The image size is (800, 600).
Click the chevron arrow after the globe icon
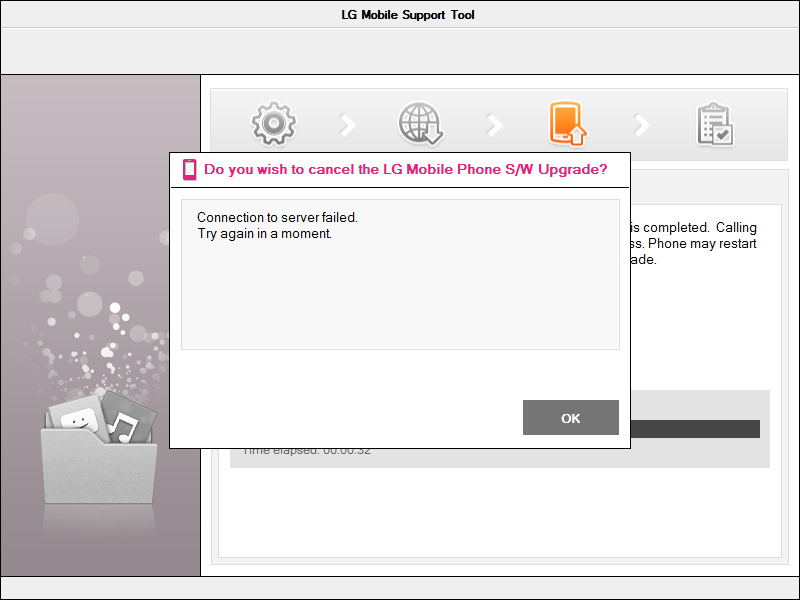[x=495, y=125]
